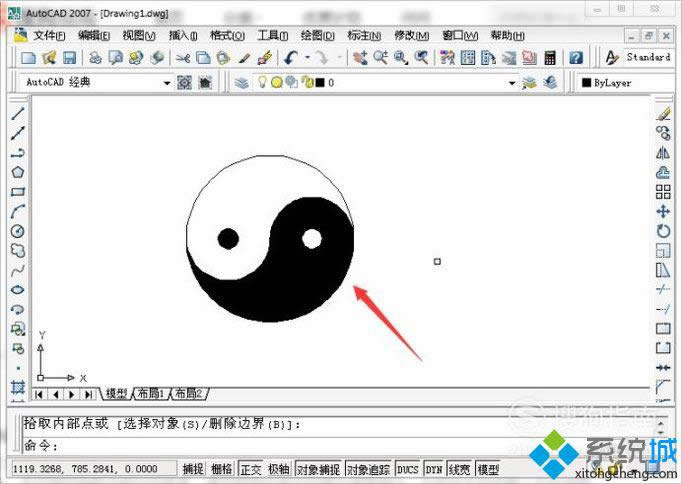682x484 pixels.
Task: Select the Revision Cloud tool
Action: click(17, 250)
